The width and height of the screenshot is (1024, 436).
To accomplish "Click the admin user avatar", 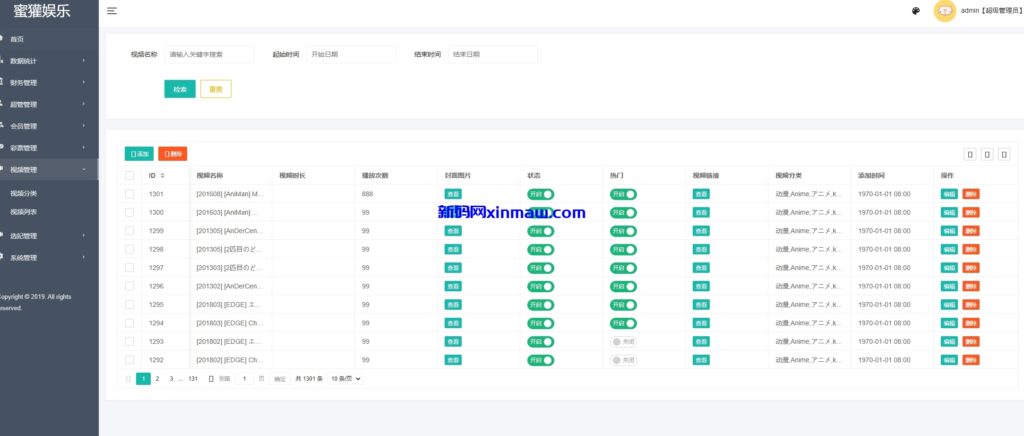I will click(x=944, y=11).
